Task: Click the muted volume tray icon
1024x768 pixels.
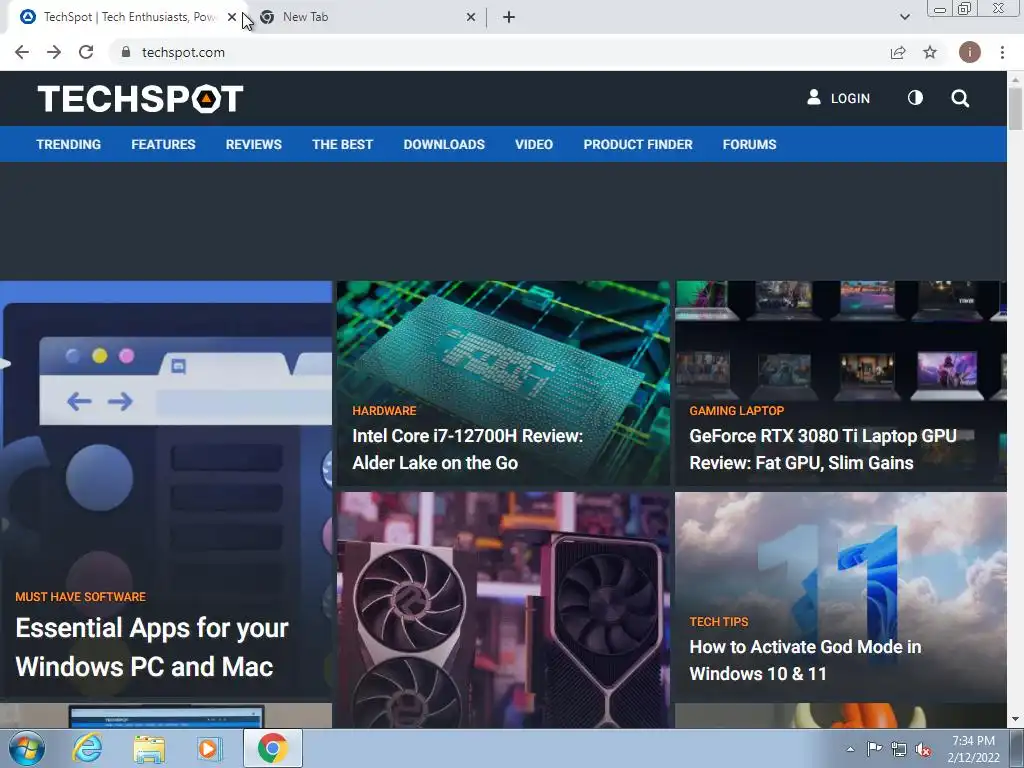Action: (x=923, y=750)
